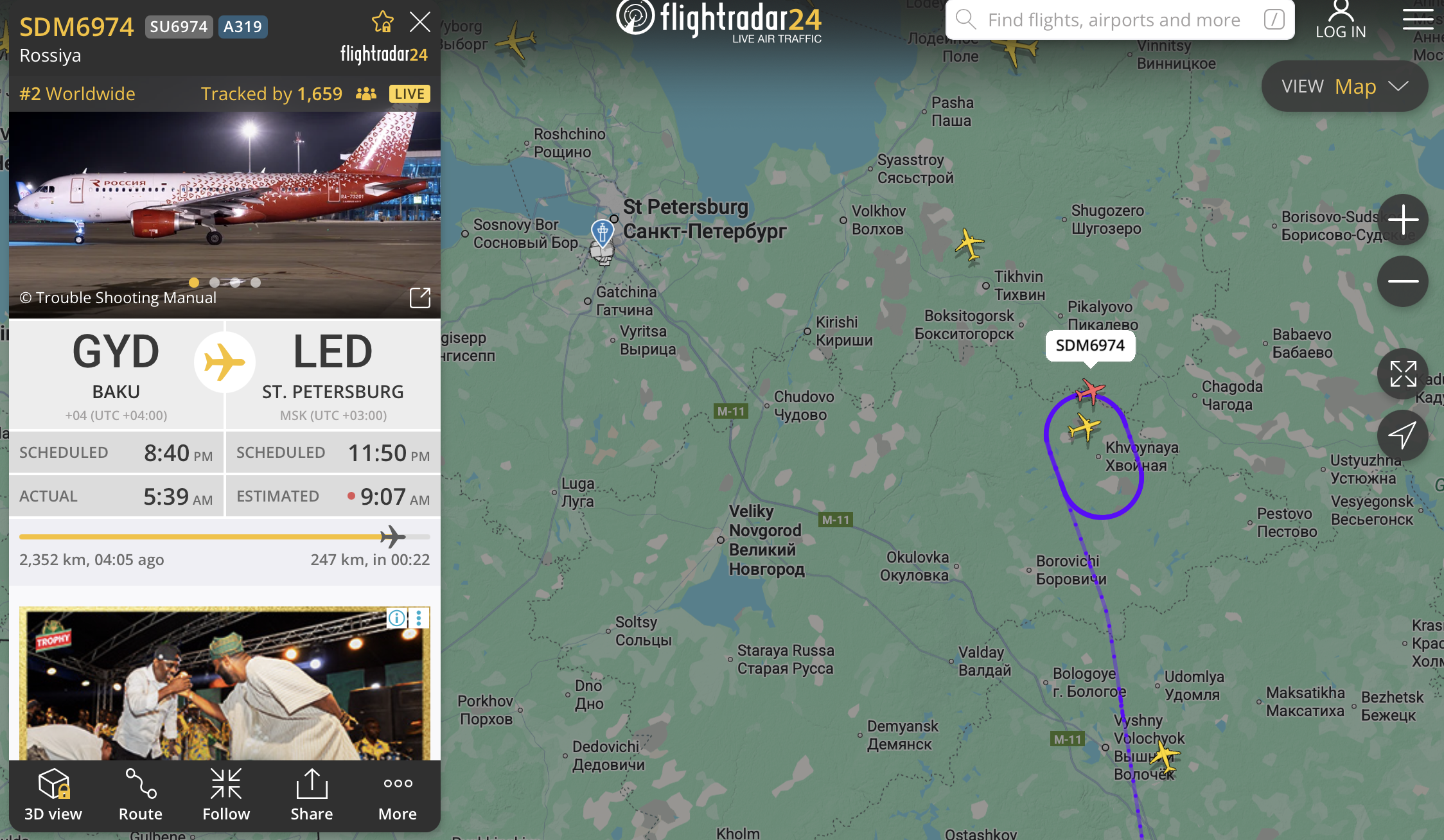Zoom out the map with minus button

1403,281
